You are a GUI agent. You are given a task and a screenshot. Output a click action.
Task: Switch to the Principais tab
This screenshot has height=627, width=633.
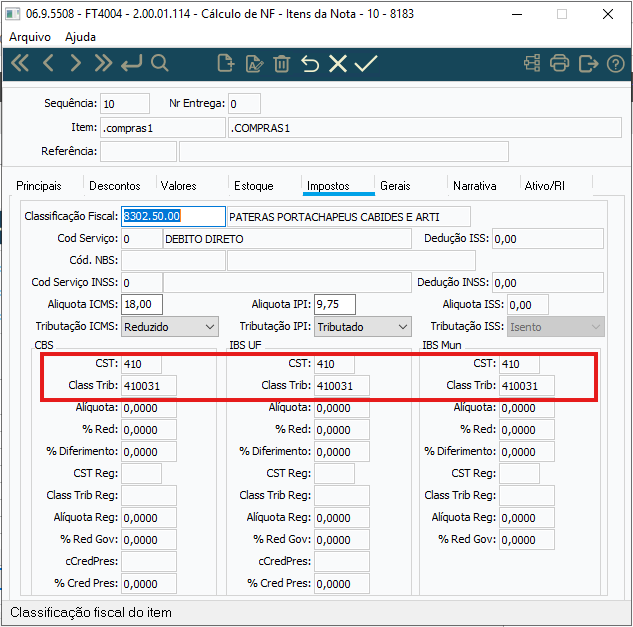click(39, 186)
